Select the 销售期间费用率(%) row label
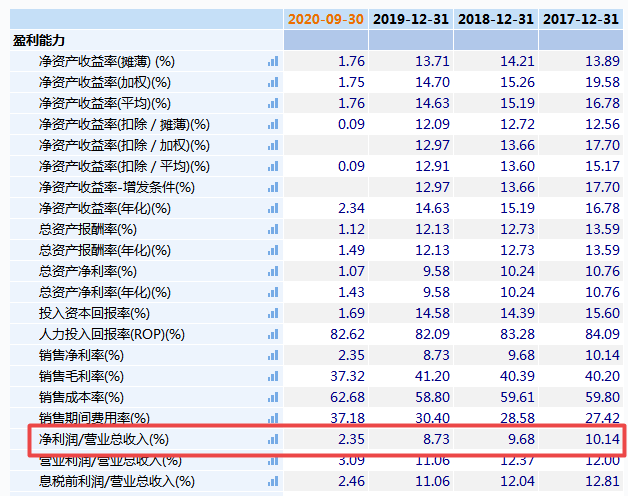Image resolution: width=628 pixels, height=496 pixels. coord(94,418)
